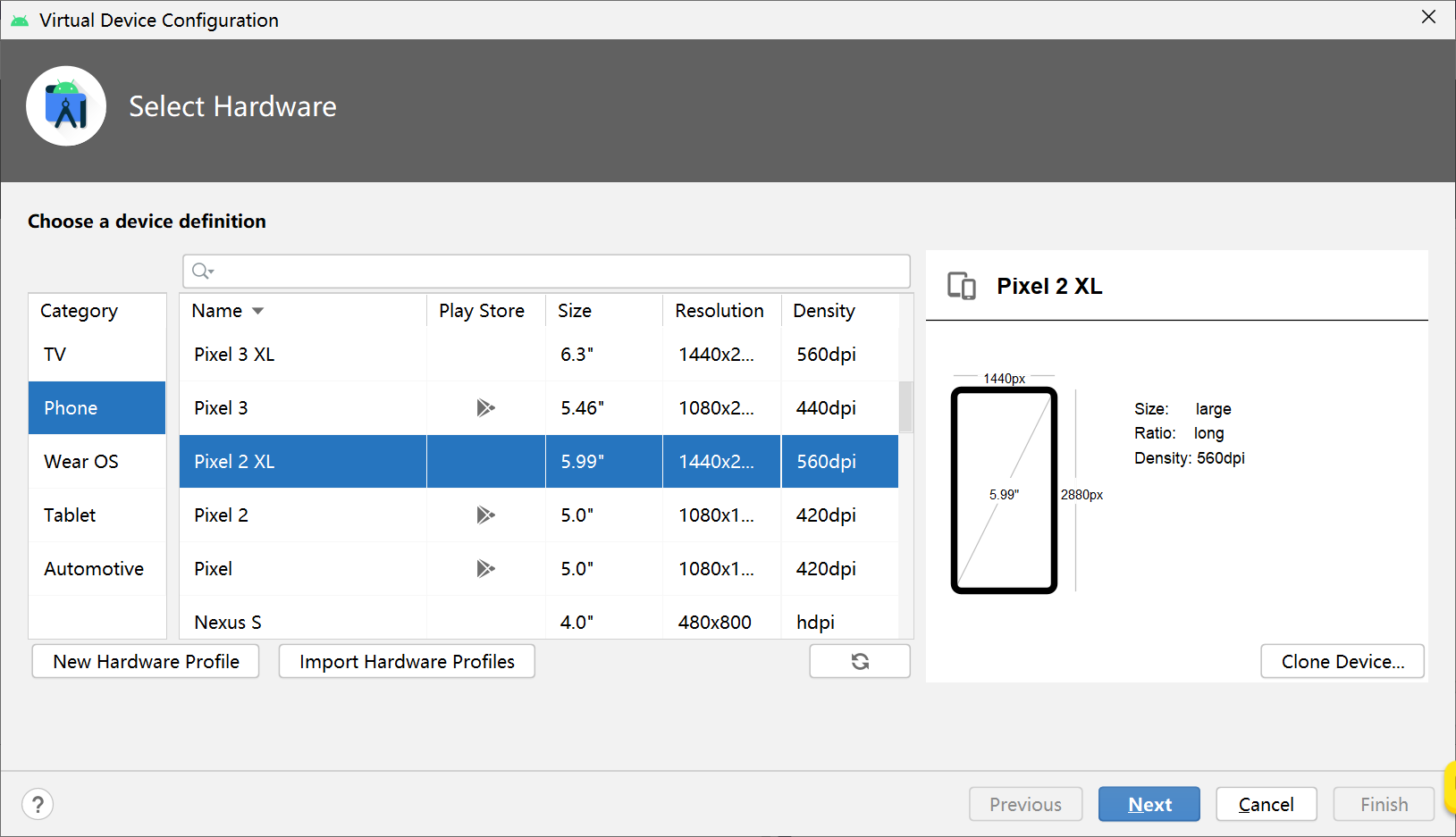
Task: Click the Android Studio logo in header
Action: coord(66,106)
